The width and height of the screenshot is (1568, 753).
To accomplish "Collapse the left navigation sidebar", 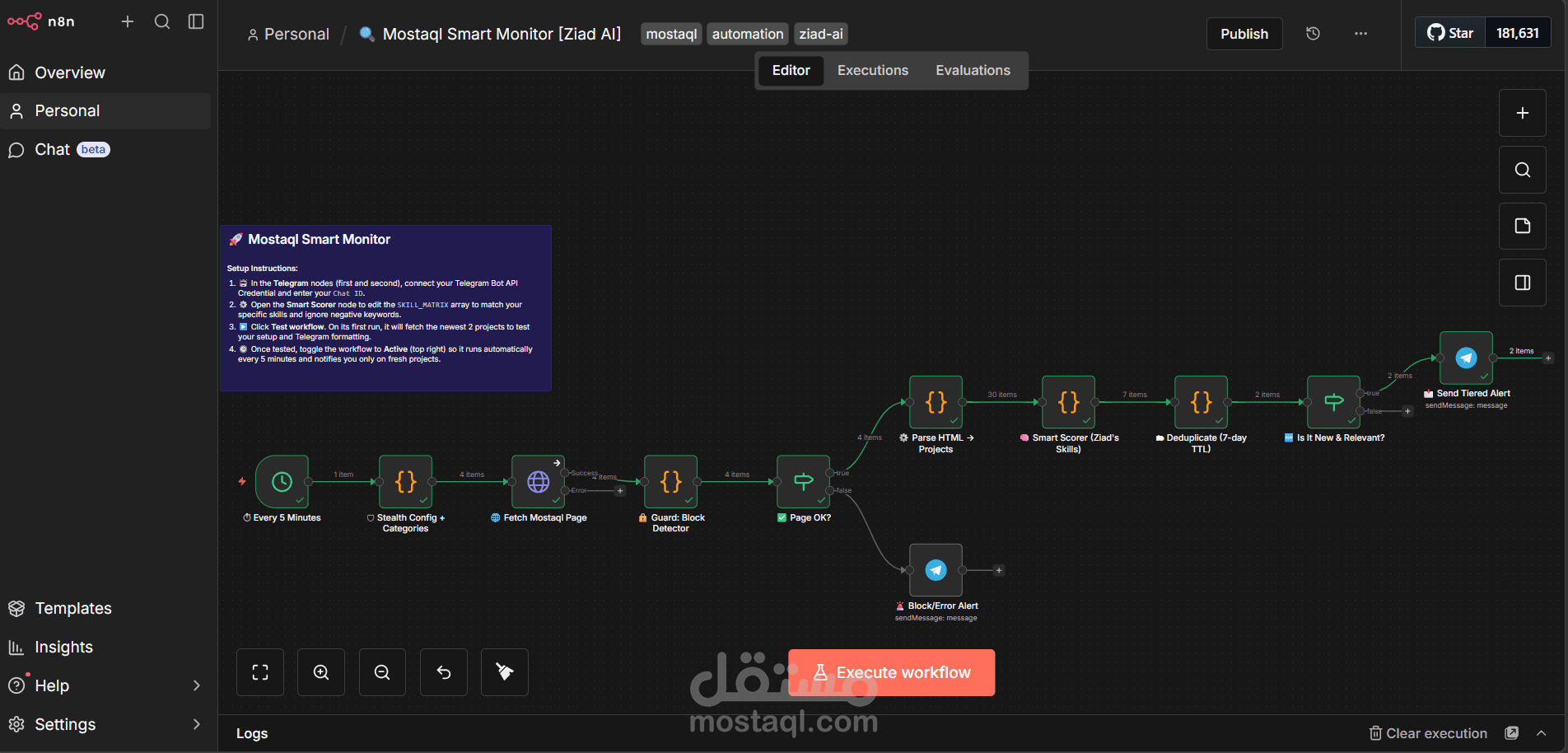I will point(195,21).
